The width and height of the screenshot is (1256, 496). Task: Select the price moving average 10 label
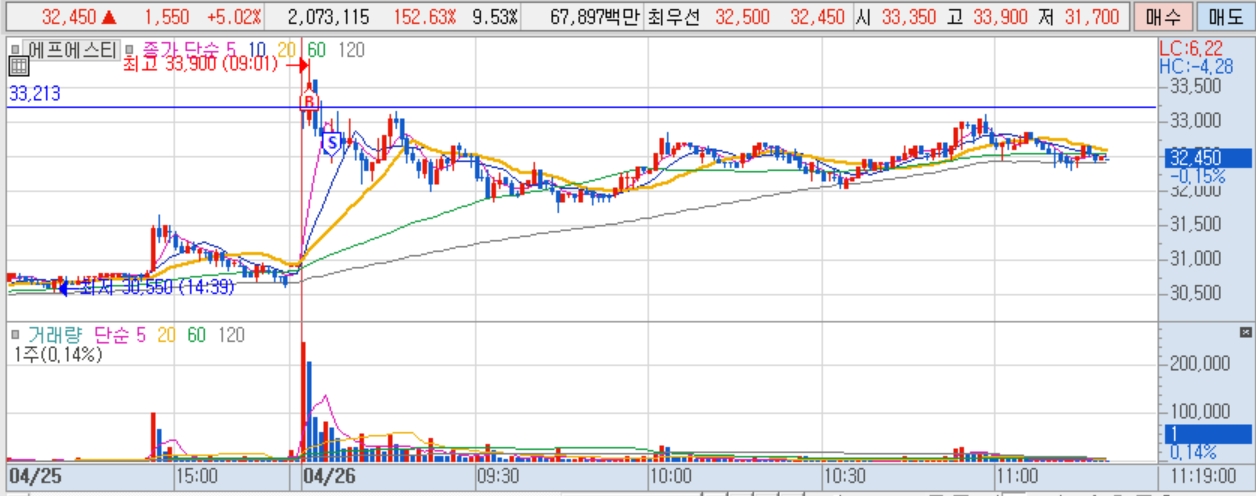pos(257,49)
